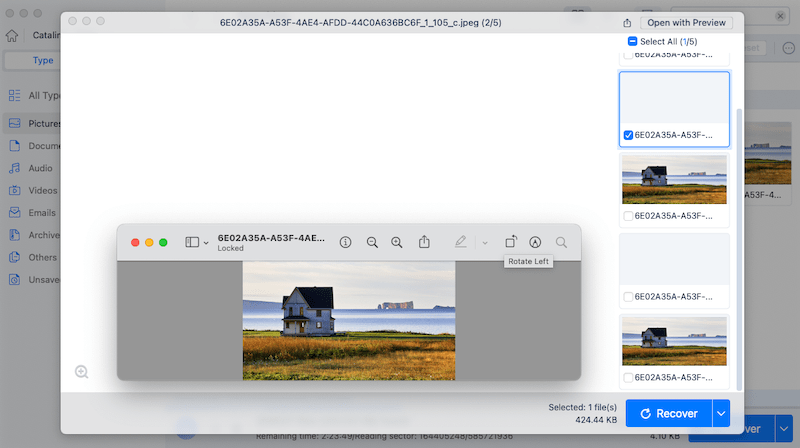Select the first house photo thumbnail
The height and width of the screenshot is (448, 800).
pyautogui.click(x=674, y=179)
